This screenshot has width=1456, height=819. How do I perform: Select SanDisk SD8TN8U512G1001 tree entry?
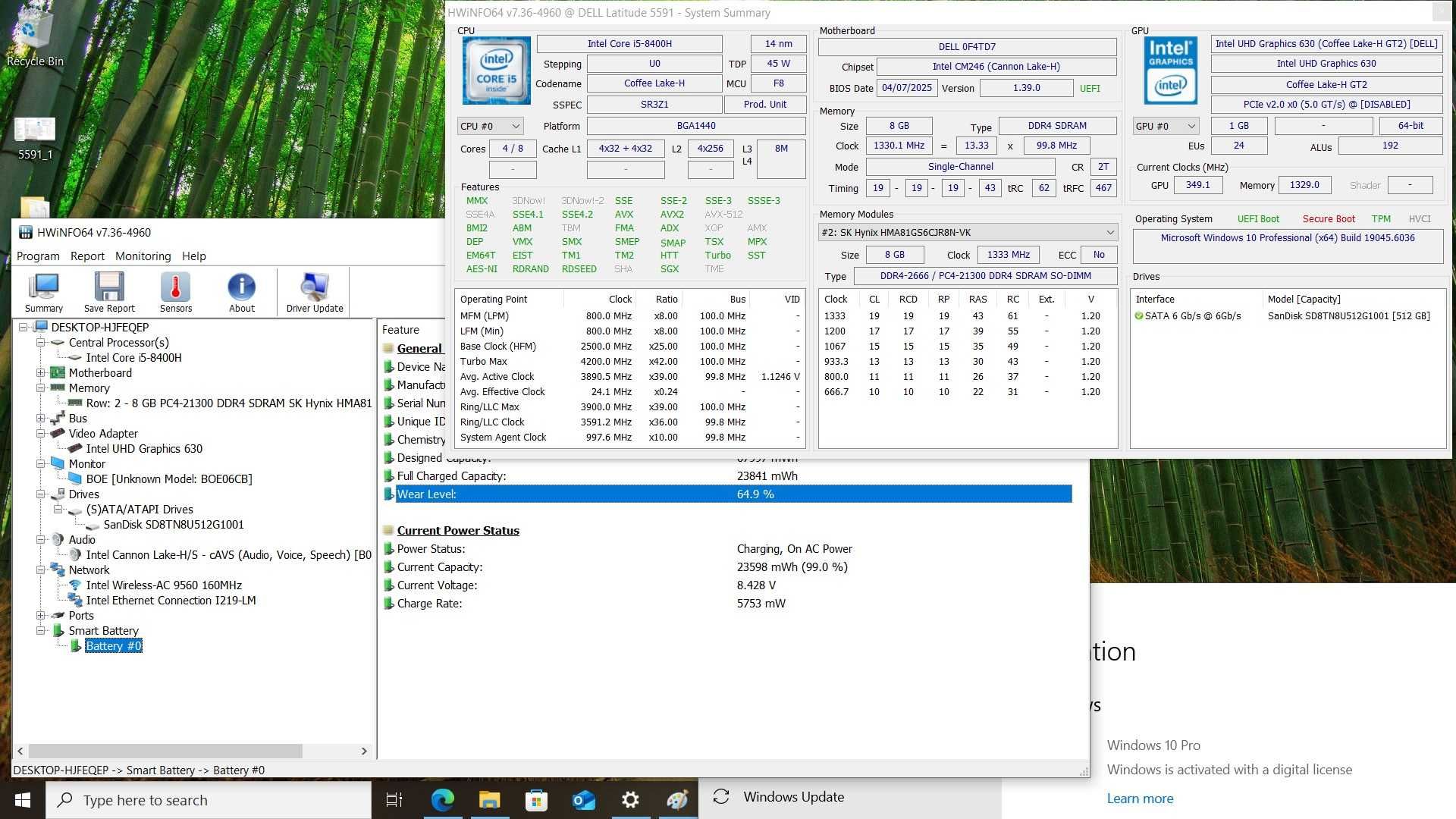pos(174,525)
